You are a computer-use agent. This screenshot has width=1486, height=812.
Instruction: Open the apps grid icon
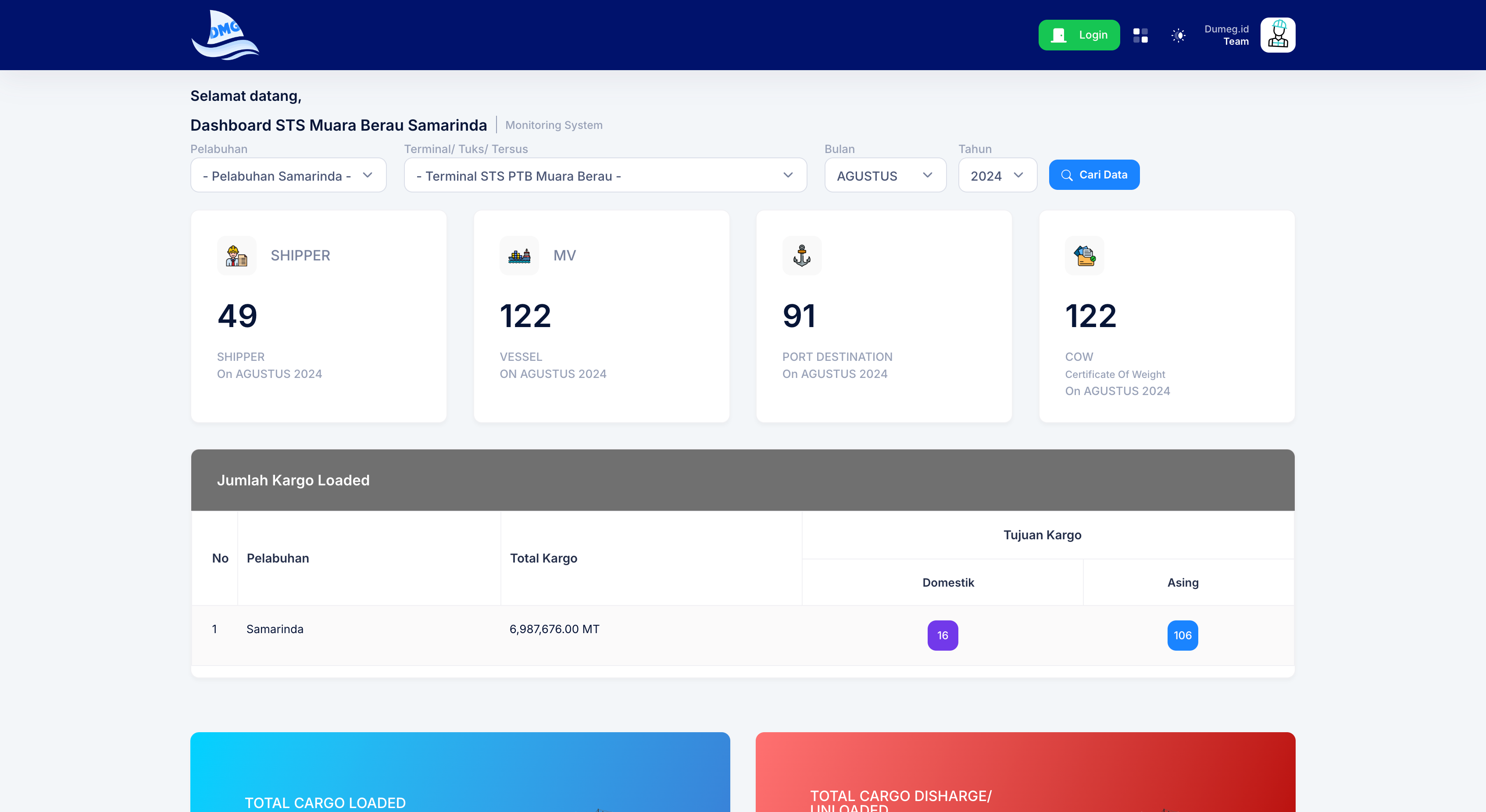pyautogui.click(x=1140, y=35)
